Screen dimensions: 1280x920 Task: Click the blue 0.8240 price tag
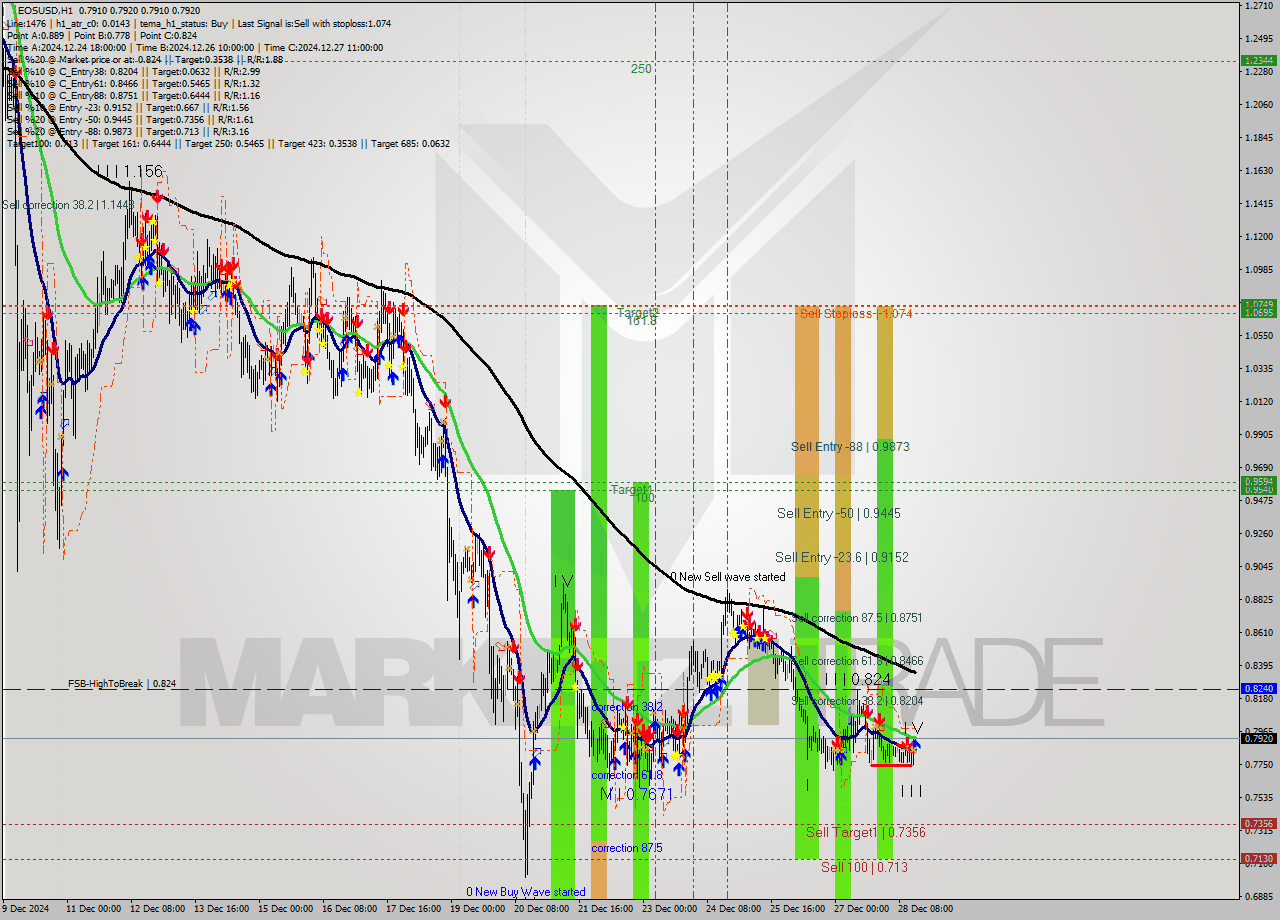click(1258, 688)
